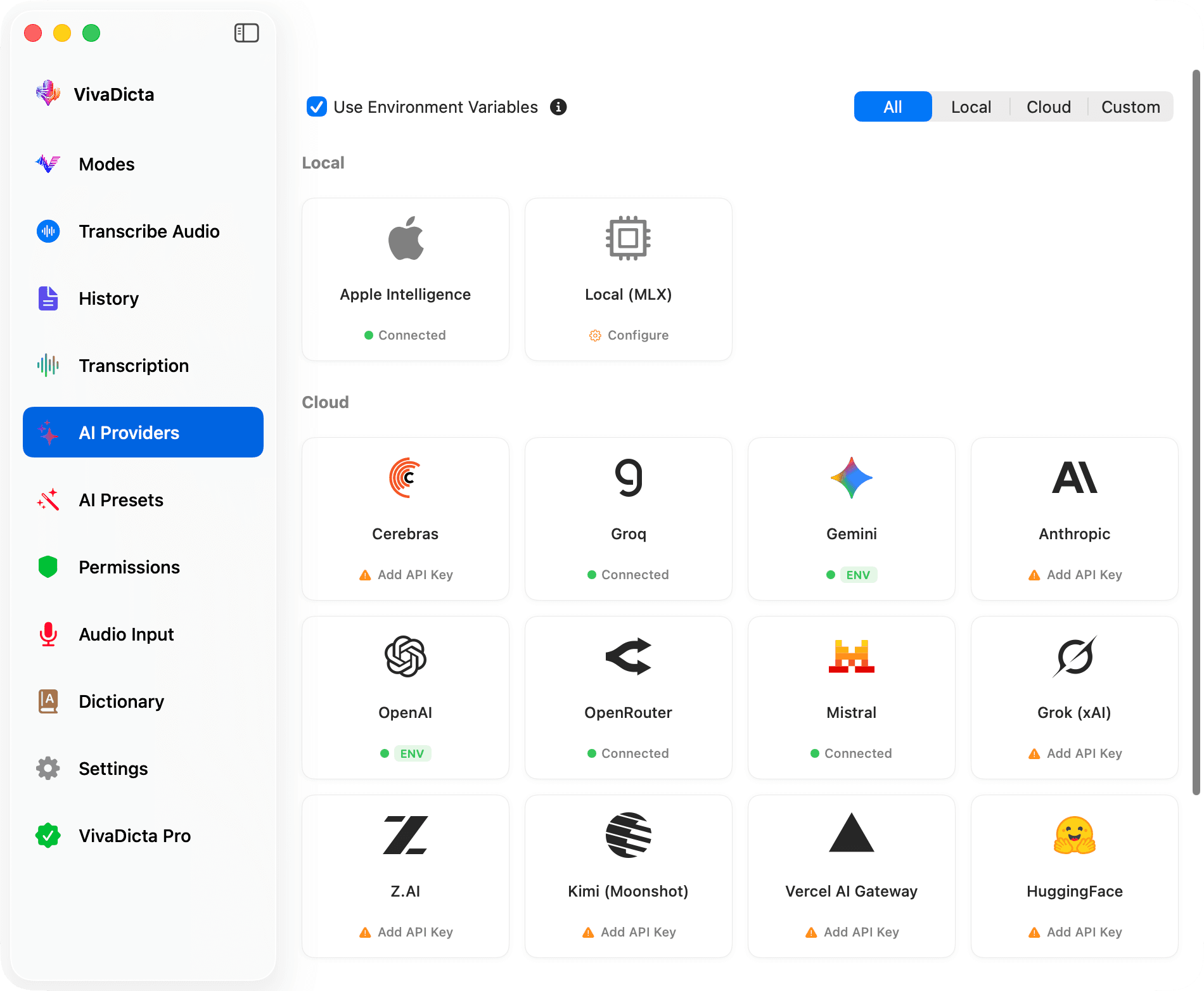1204x991 pixels.
Task: Open Transcribe Audio from the sidebar
Action: click(x=48, y=231)
